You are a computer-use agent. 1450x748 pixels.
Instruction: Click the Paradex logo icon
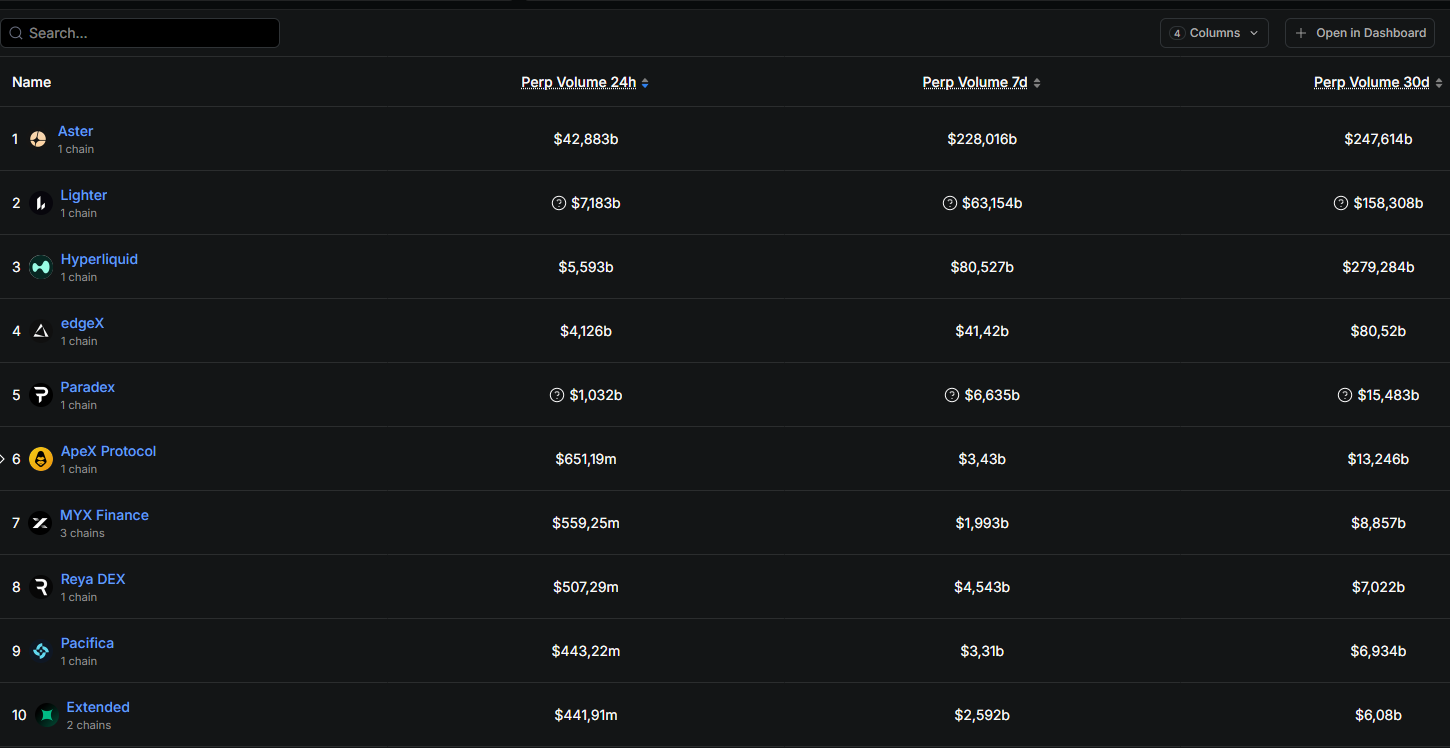(x=40, y=395)
